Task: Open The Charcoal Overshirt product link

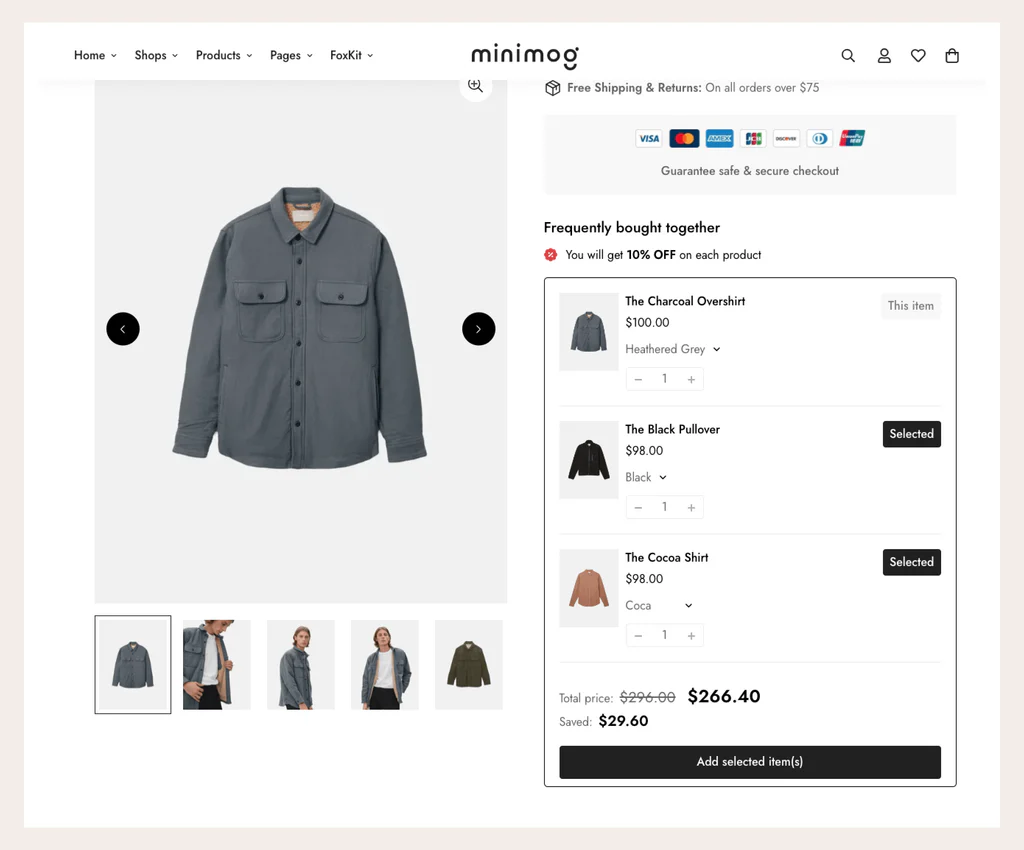Action: point(685,301)
